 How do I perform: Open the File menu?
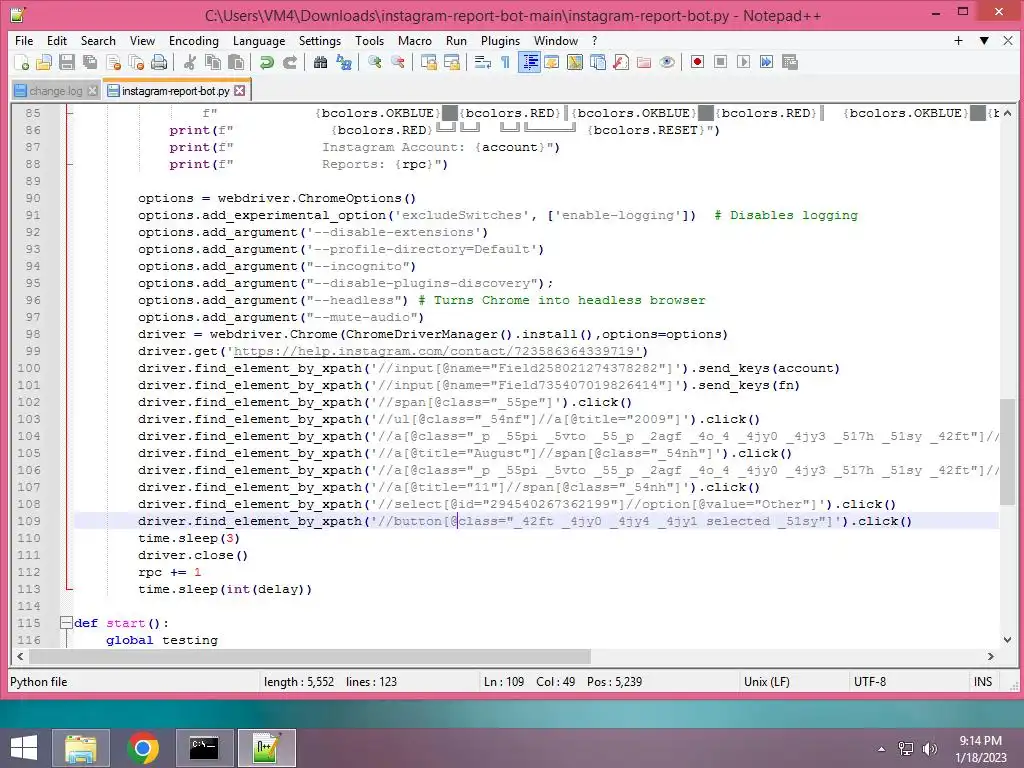tap(24, 40)
